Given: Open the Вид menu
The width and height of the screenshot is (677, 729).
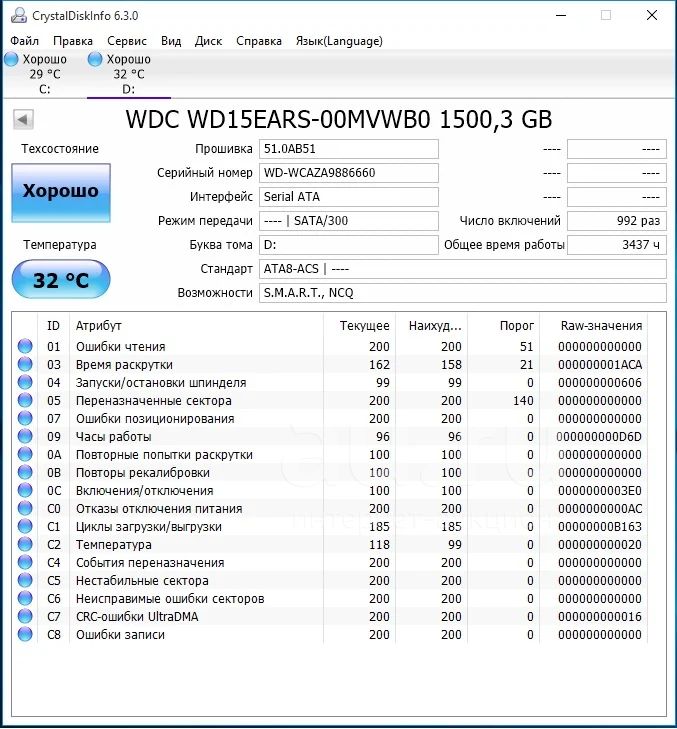Looking at the screenshot, I should pos(171,41).
